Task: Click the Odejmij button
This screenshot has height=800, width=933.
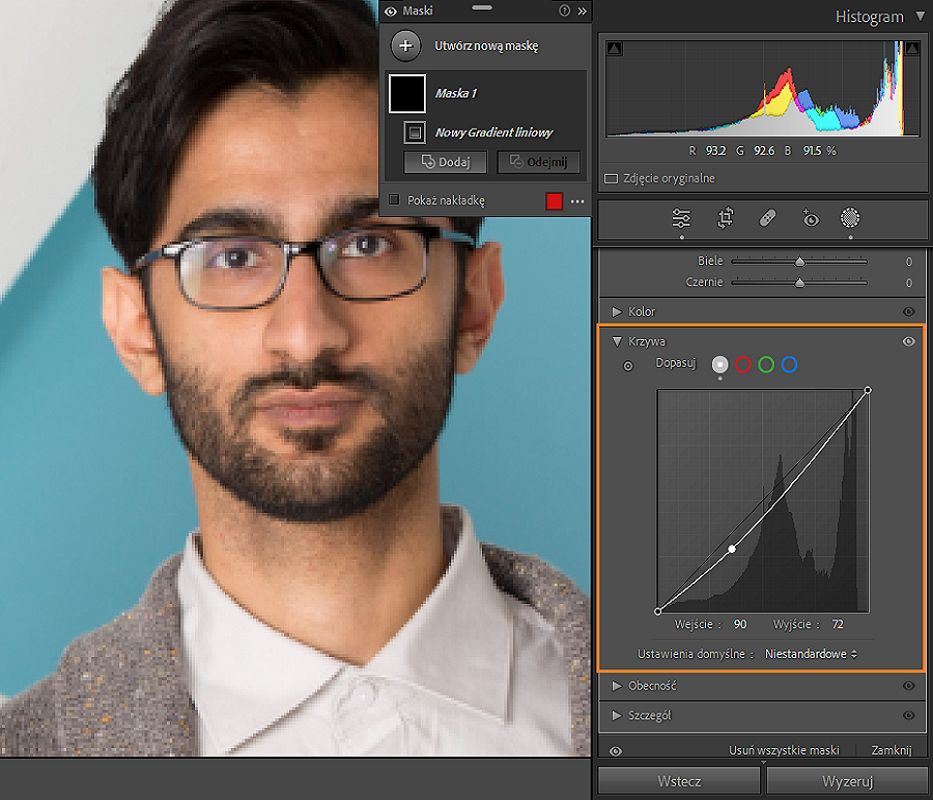Action: pyautogui.click(x=538, y=162)
